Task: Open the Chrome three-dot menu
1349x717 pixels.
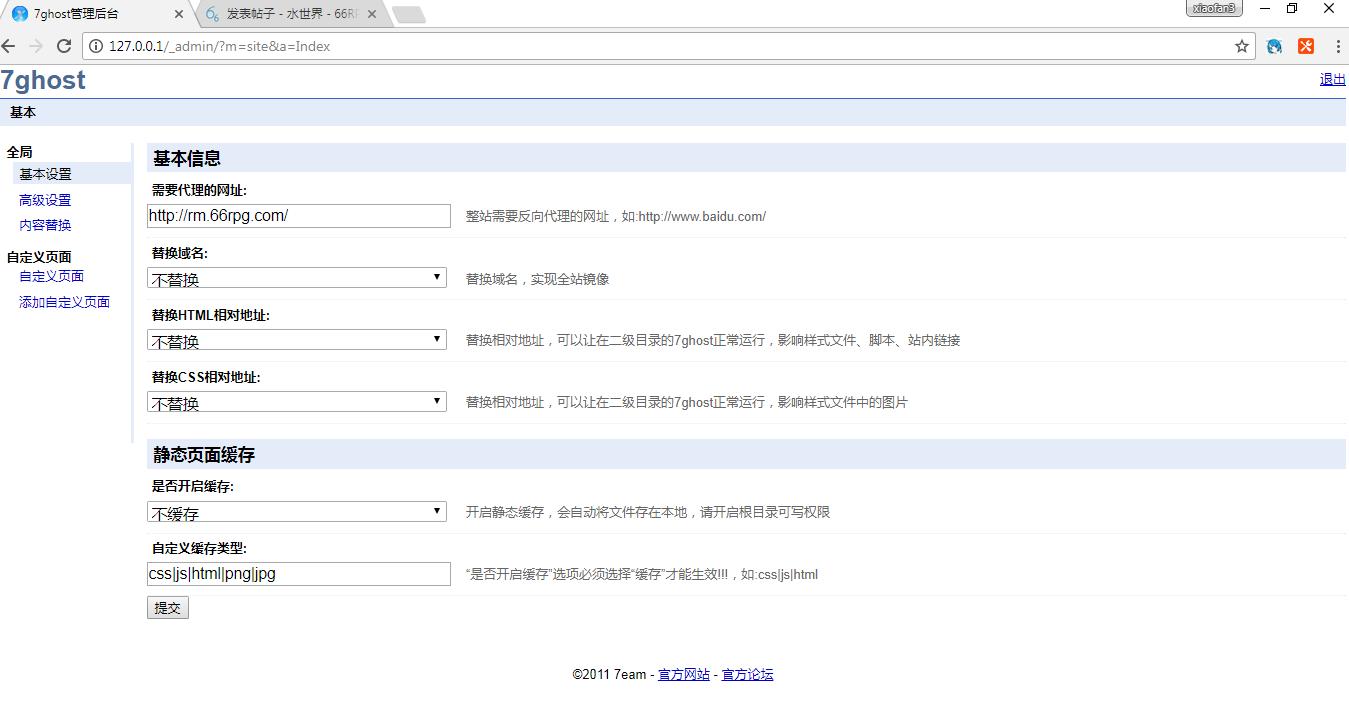Action: pos(1338,46)
